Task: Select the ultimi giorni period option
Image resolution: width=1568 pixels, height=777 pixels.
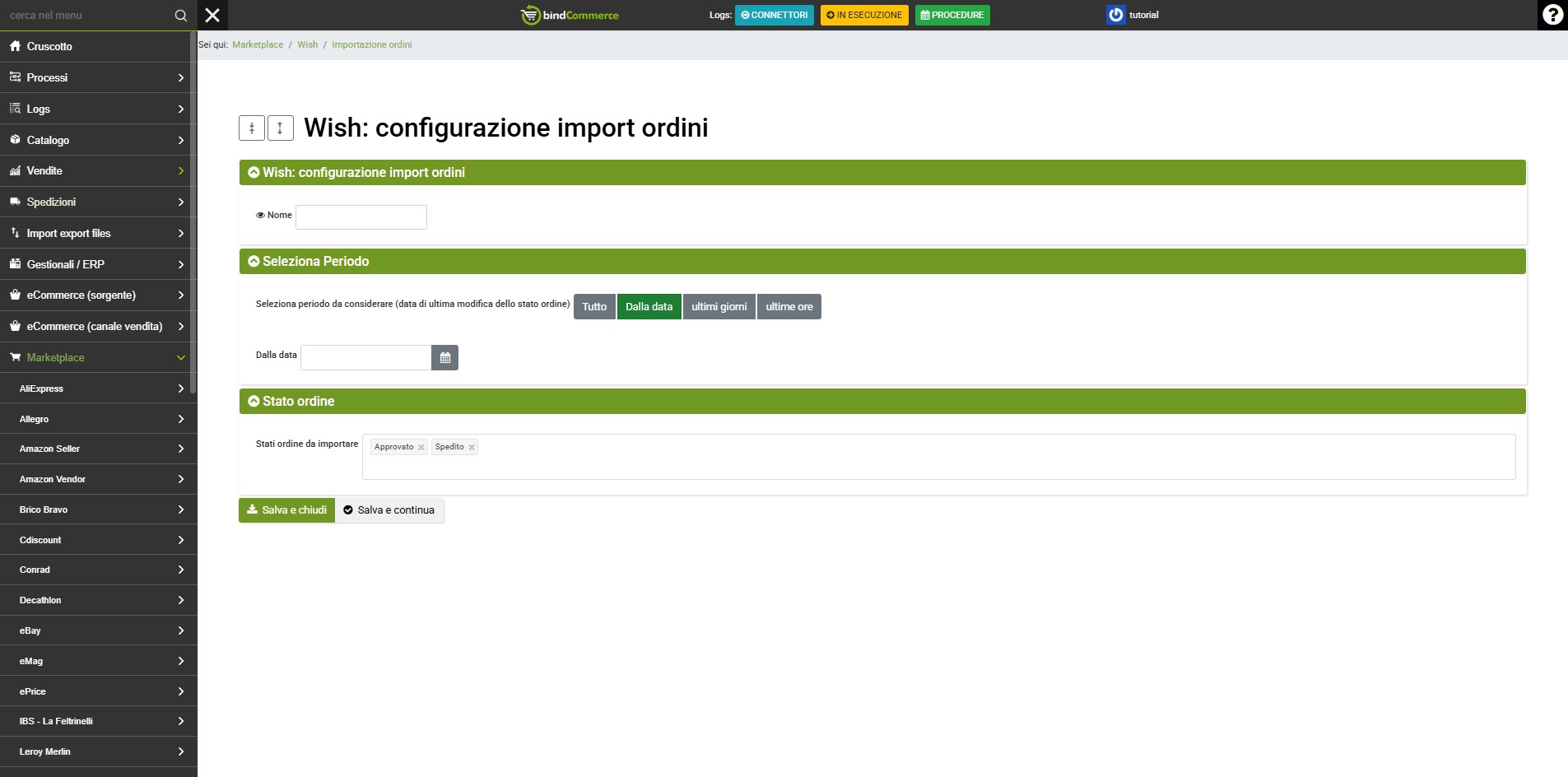Action: pyautogui.click(x=719, y=307)
